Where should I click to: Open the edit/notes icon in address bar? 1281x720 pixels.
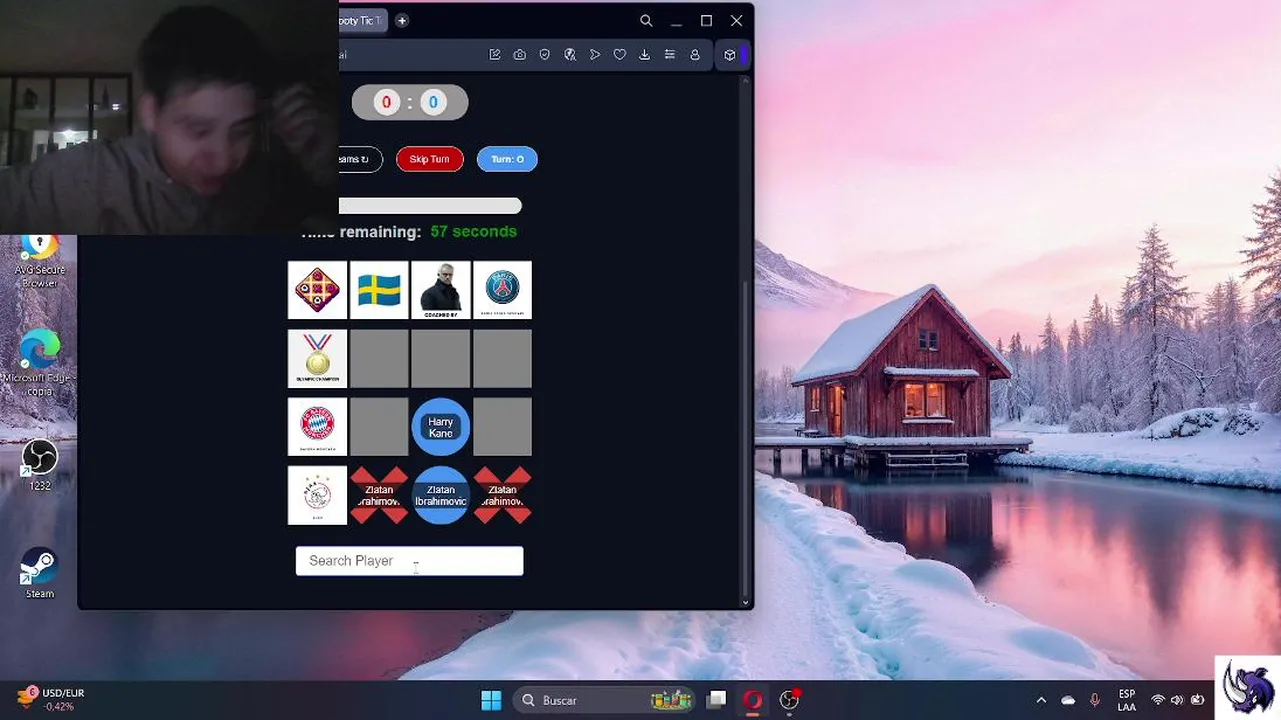pyautogui.click(x=494, y=55)
